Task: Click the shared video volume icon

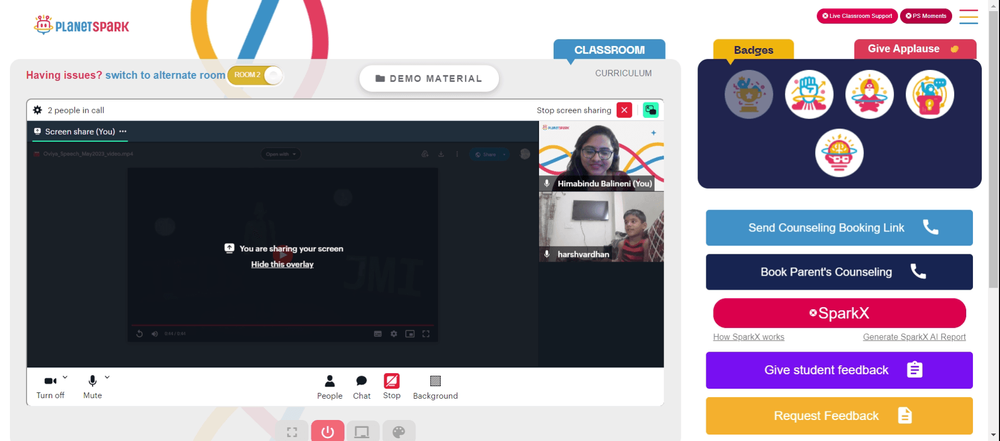Action: point(154,334)
